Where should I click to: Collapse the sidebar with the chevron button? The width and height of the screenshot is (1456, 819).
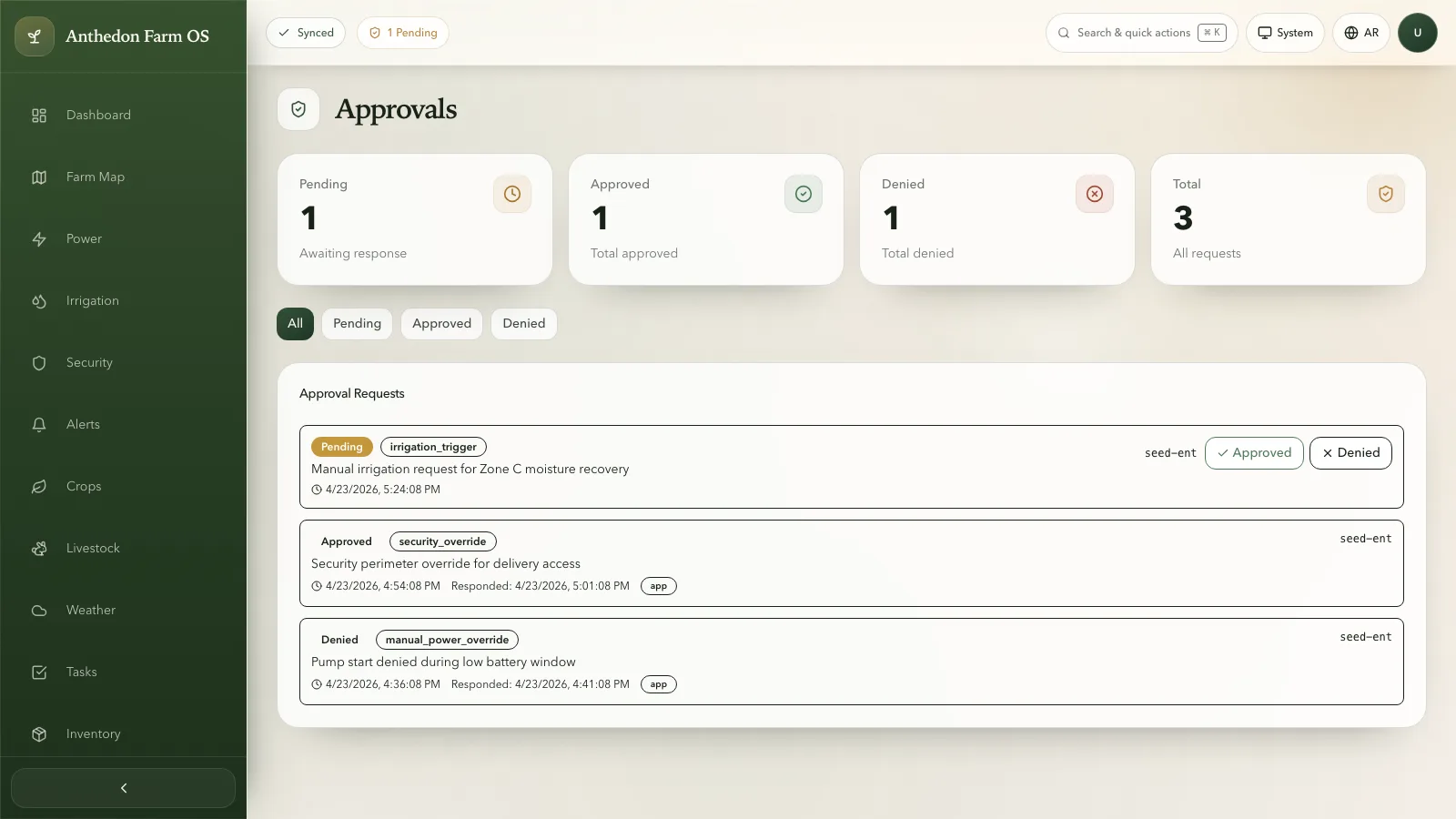[123, 788]
